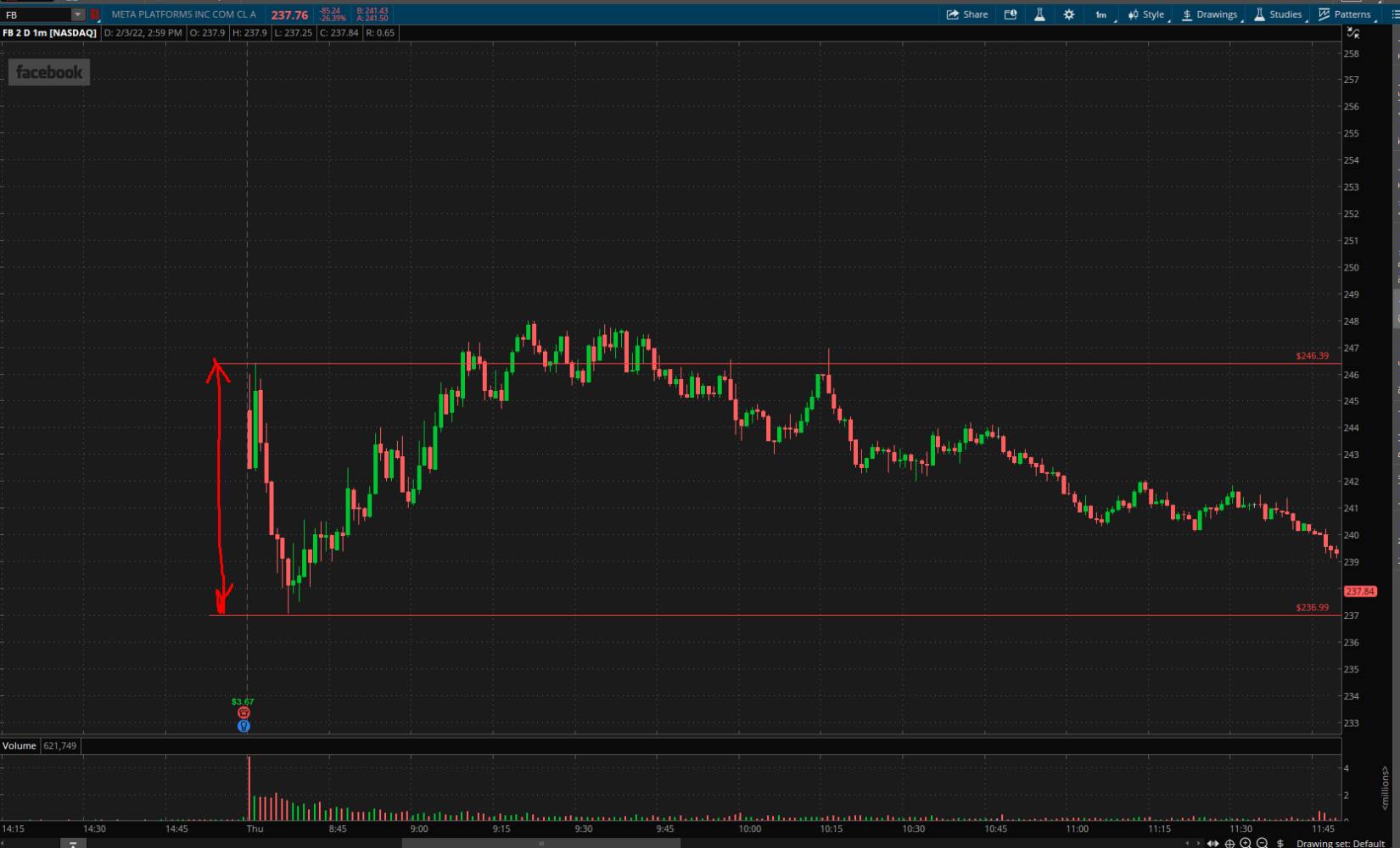1400x848 pixels.
Task: Open the Drawings menu
Action: pyautogui.click(x=1209, y=14)
